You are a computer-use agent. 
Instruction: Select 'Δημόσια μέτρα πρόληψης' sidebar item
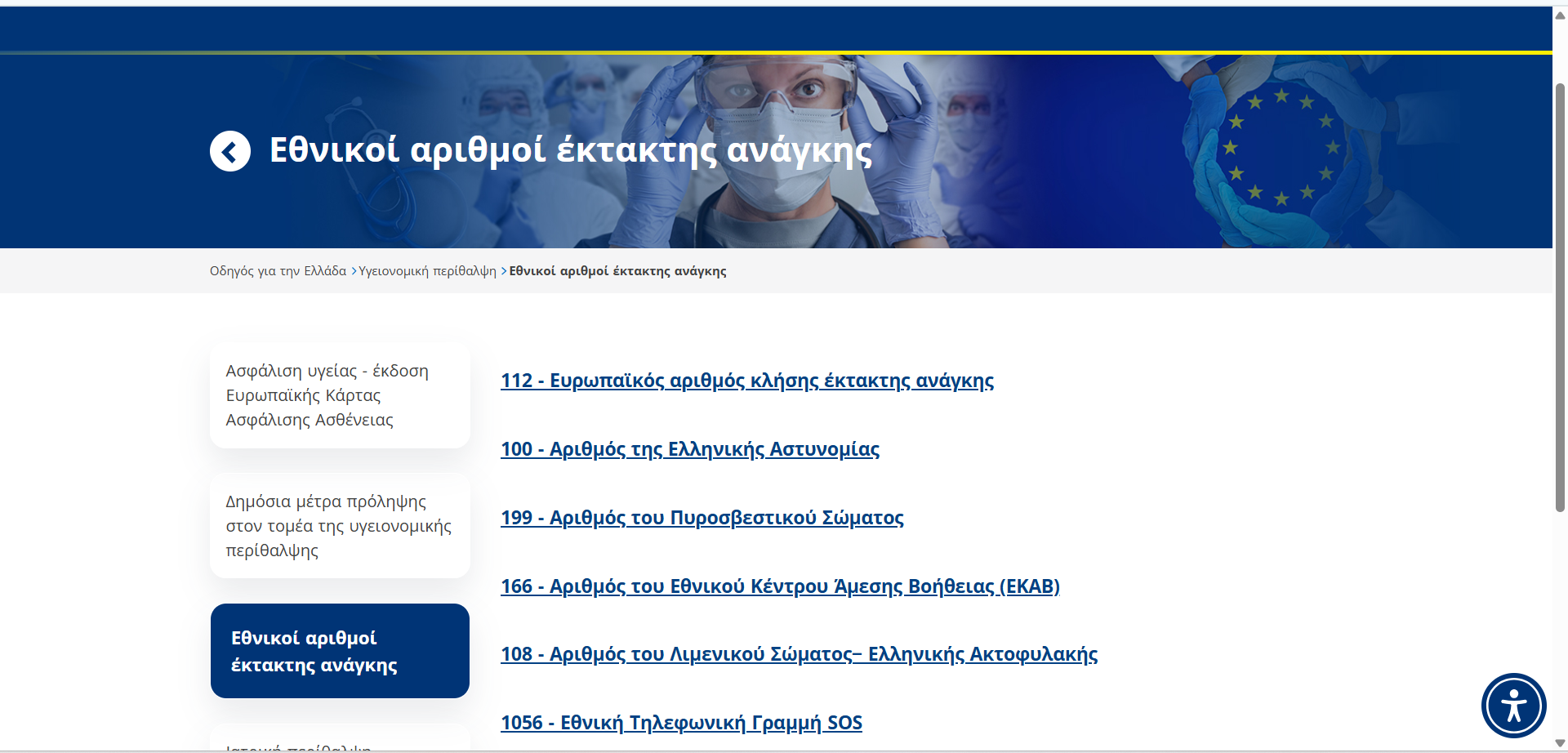340,526
